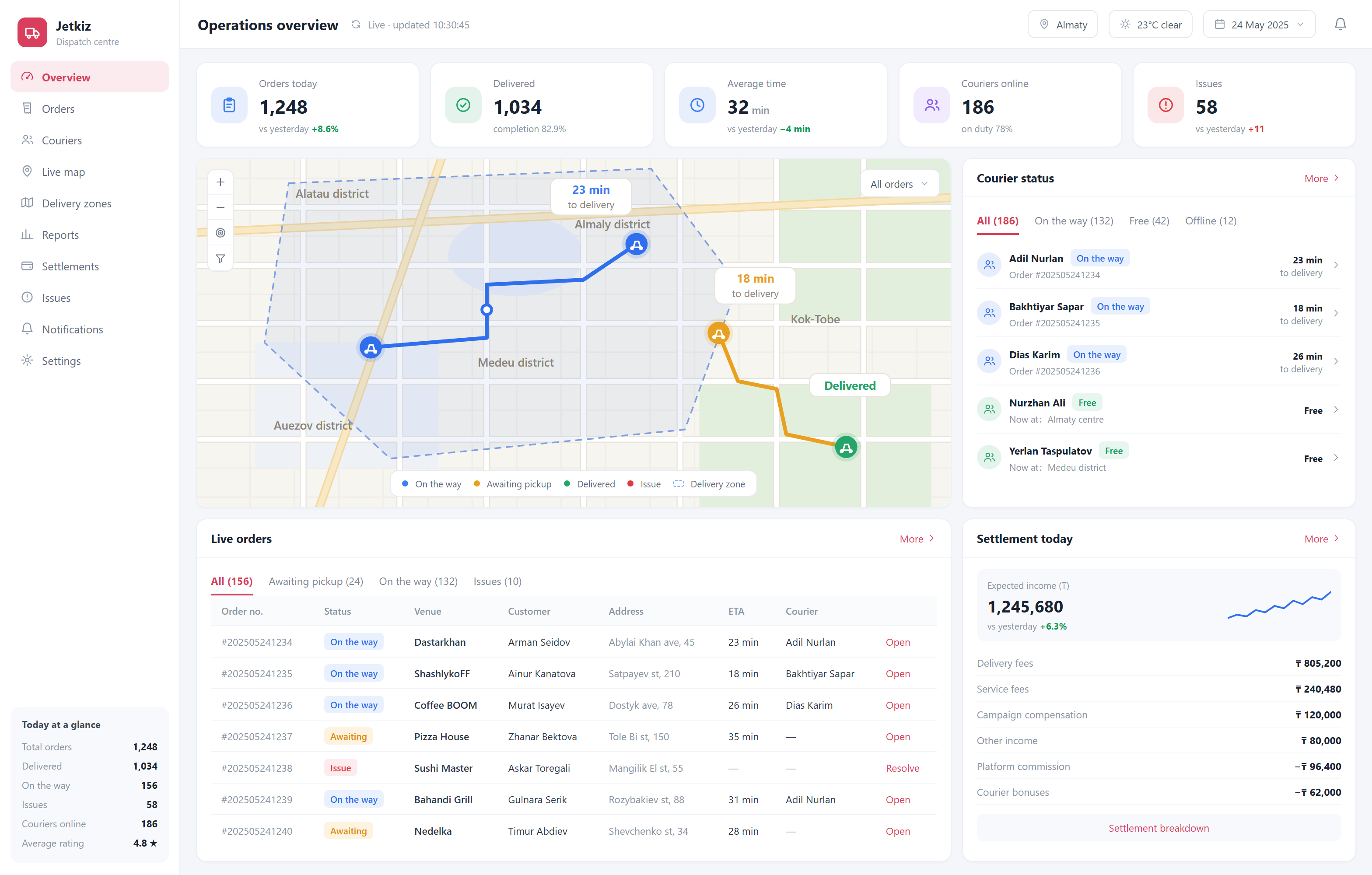1372x875 pixels.
Task: Toggle On the way legend filter
Action: pyautogui.click(x=431, y=484)
